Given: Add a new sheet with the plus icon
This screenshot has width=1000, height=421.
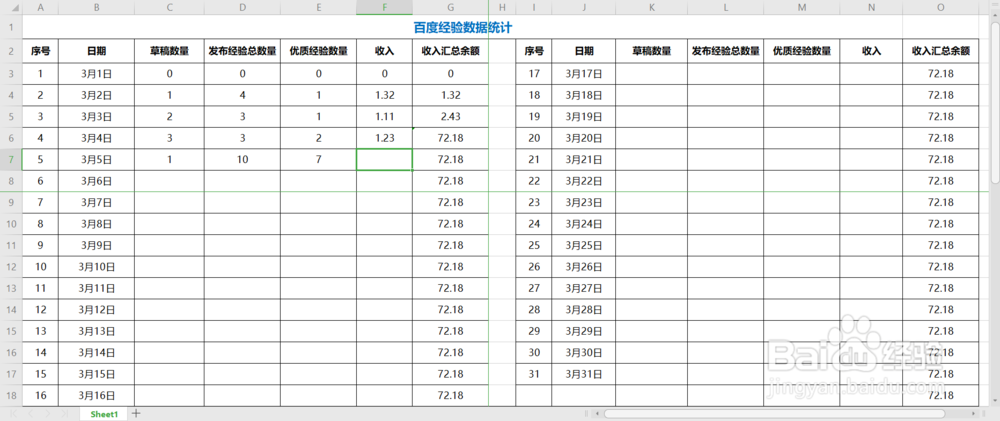Looking at the screenshot, I should tap(136, 413).
